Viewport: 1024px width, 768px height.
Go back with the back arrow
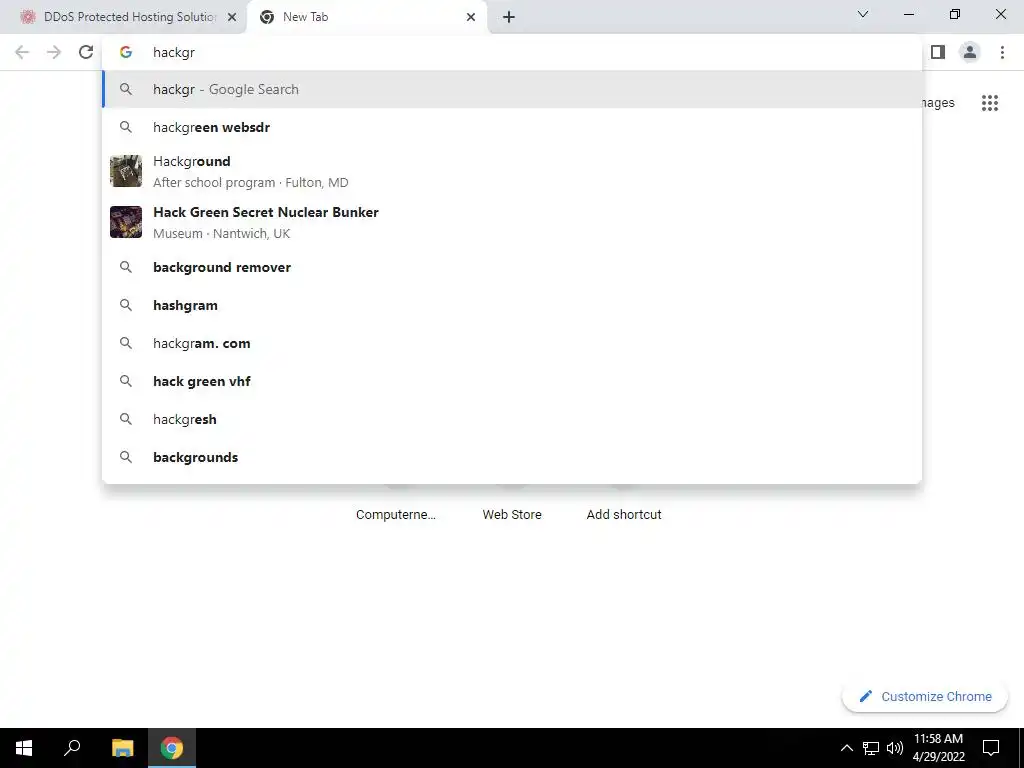[22, 52]
